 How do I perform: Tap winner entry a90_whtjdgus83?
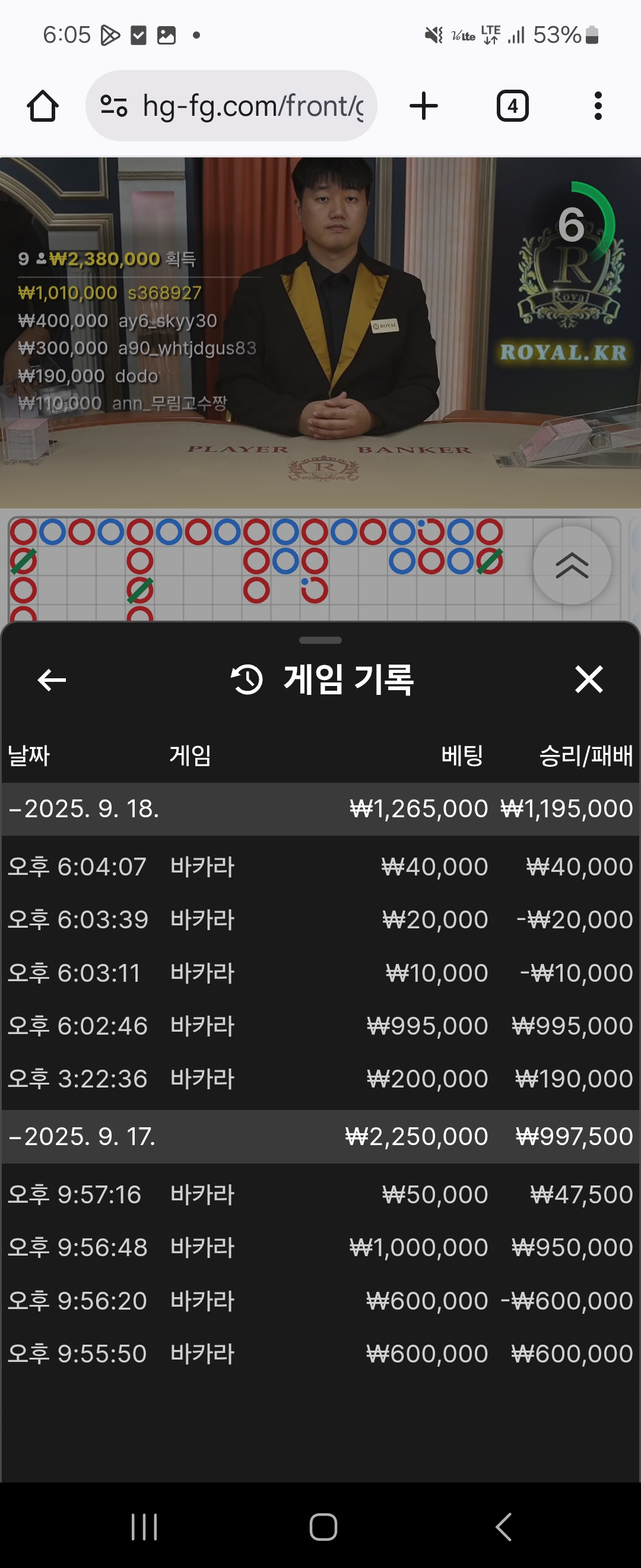(x=137, y=348)
